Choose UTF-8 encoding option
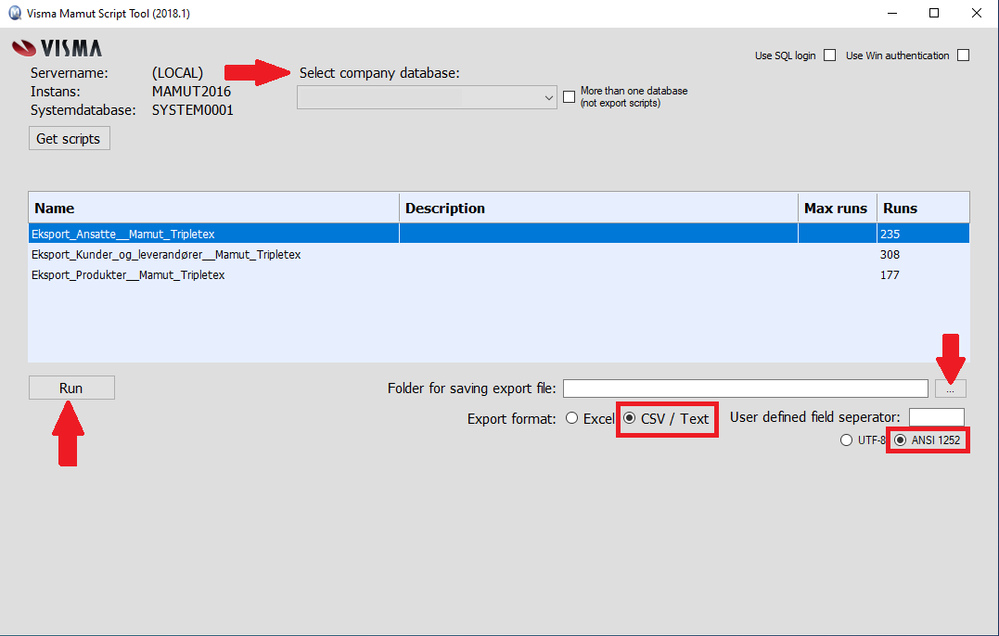The width and height of the screenshot is (999, 636). click(x=846, y=440)
